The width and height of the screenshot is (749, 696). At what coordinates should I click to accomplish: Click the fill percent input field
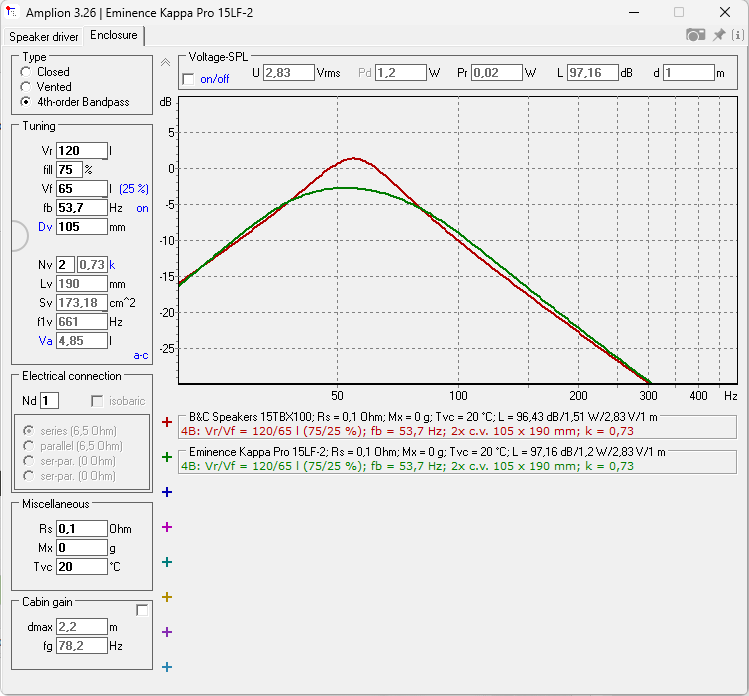(x=69, y=170)
